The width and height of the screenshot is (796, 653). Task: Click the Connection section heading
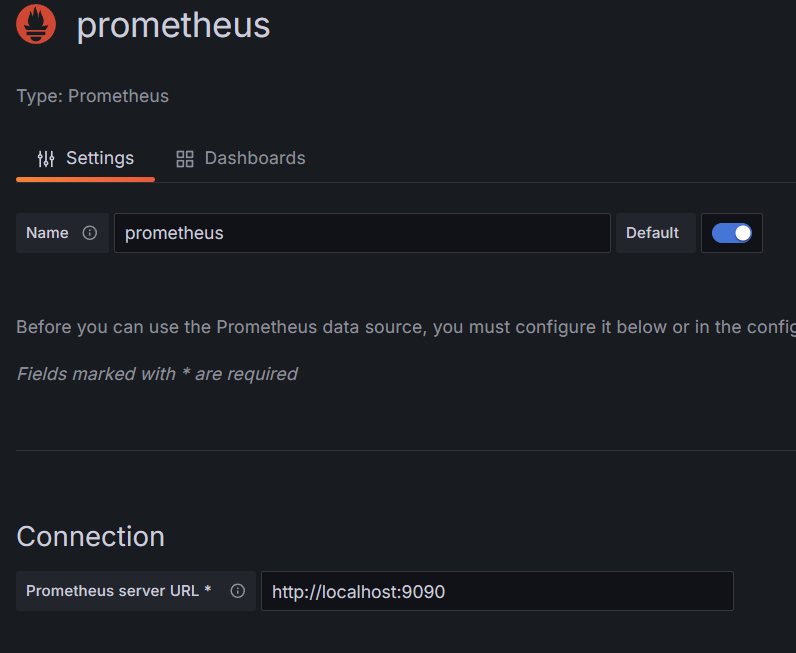(x=90, y=536)
